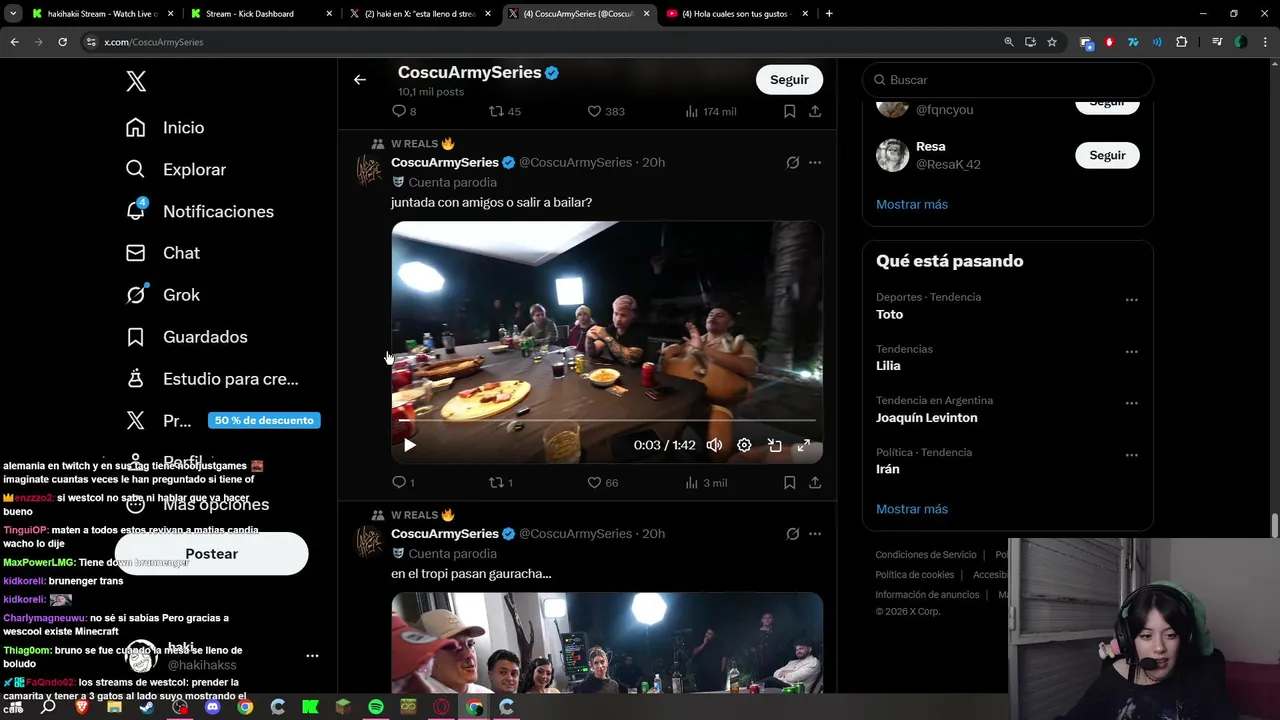Click Política de cookies in the footer

914,575
